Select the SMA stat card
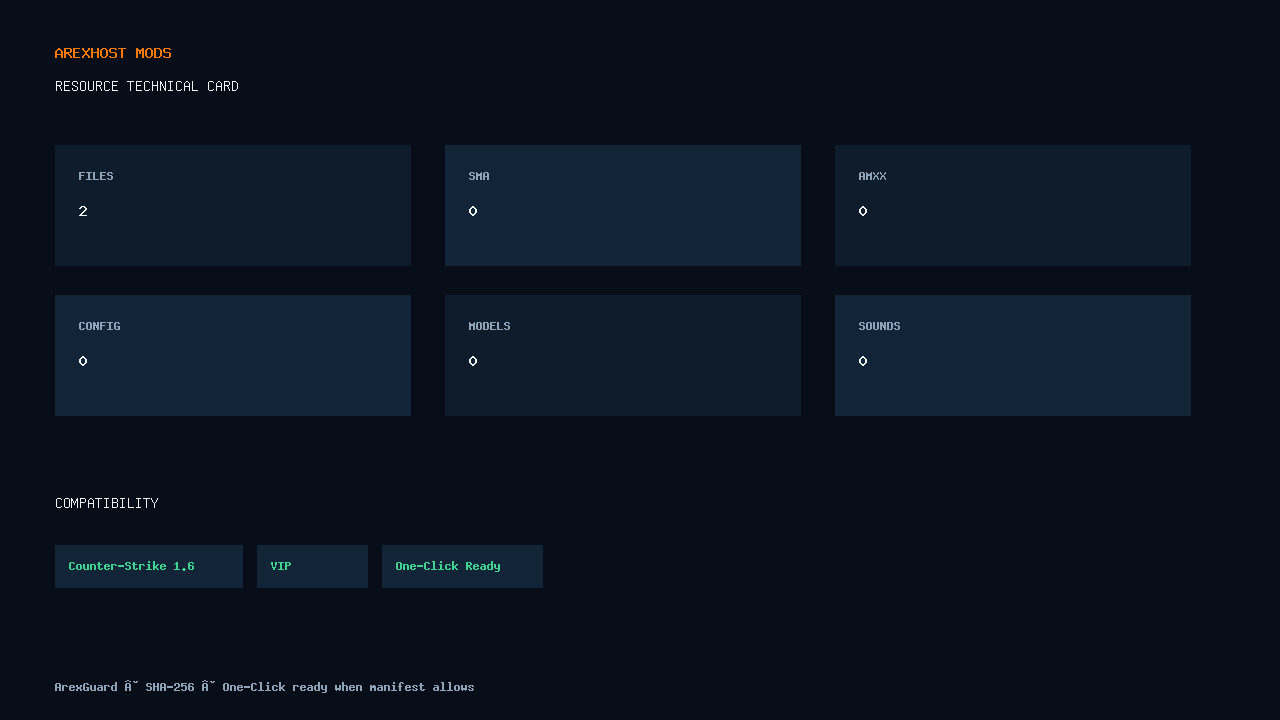The height and width of the screenshot is (720, 1280). [x=623, y=205]
